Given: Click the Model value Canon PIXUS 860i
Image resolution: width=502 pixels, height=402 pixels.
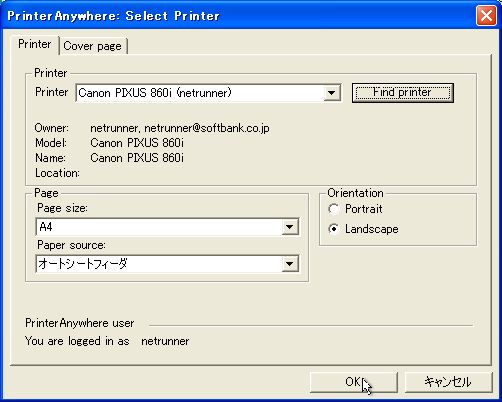Looking at the screenshot, I should tap(137, 143).
